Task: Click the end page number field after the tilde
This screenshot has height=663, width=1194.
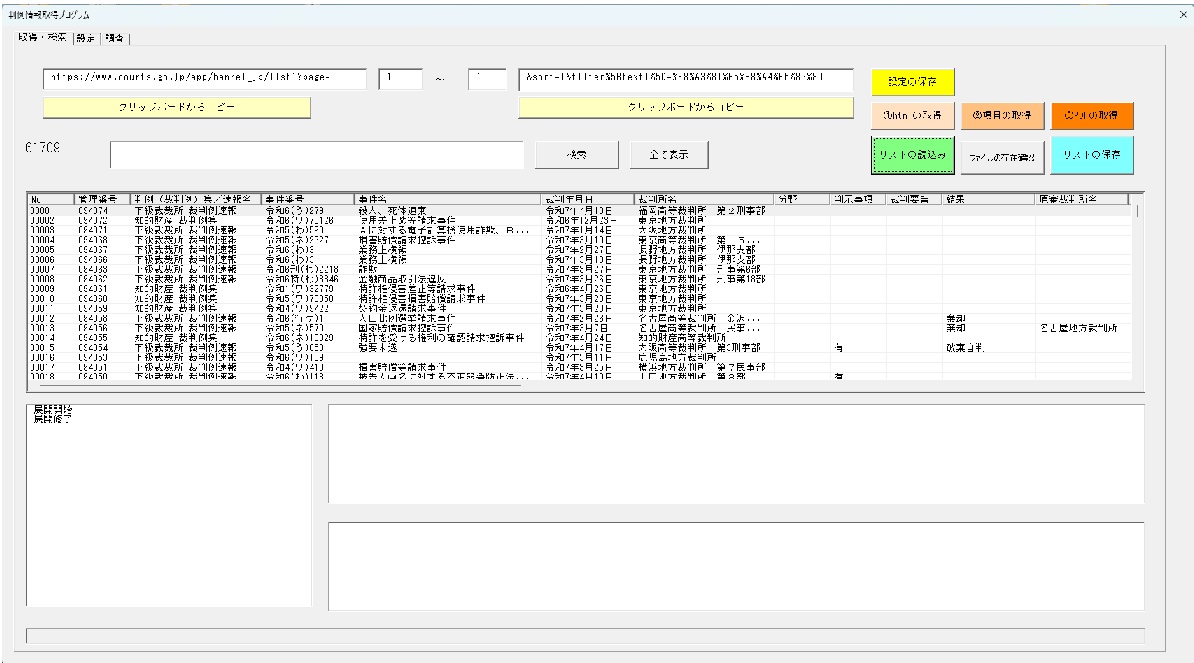Action: (487, 79)
